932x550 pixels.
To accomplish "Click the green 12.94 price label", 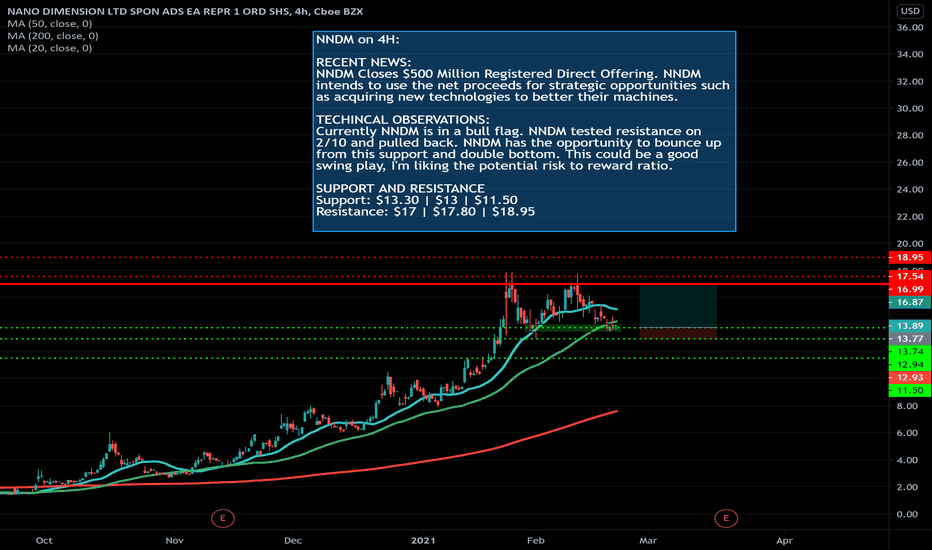I will coord(909,364).
